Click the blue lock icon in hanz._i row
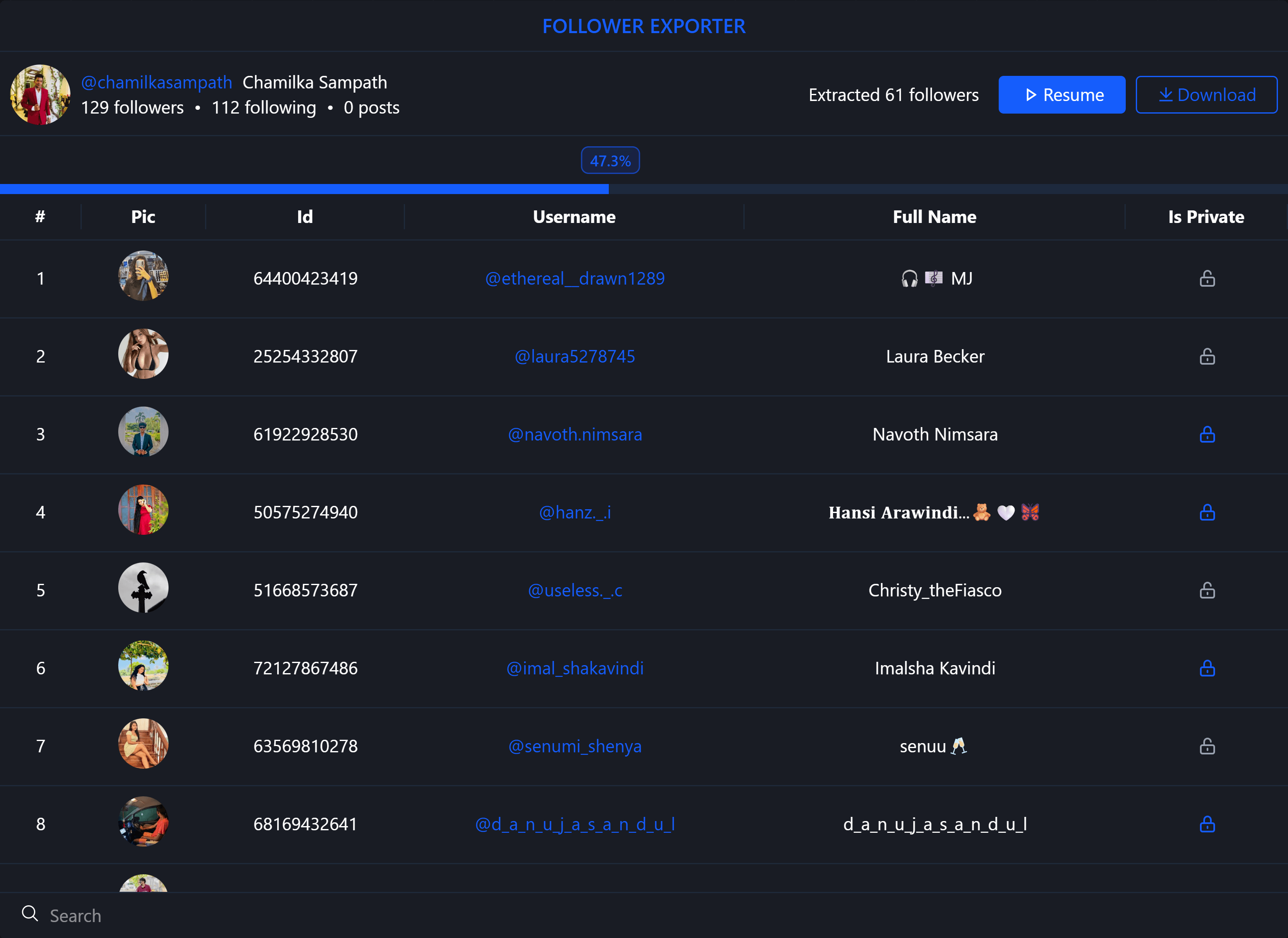The height and width of the screenshot is (938, 1288). [1207, 512]
